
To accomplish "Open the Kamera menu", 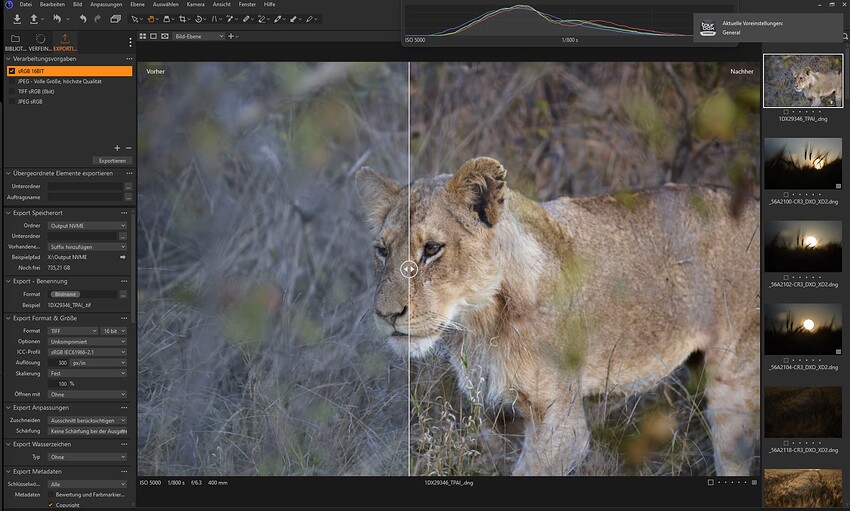I will click(x=195, y=4).
